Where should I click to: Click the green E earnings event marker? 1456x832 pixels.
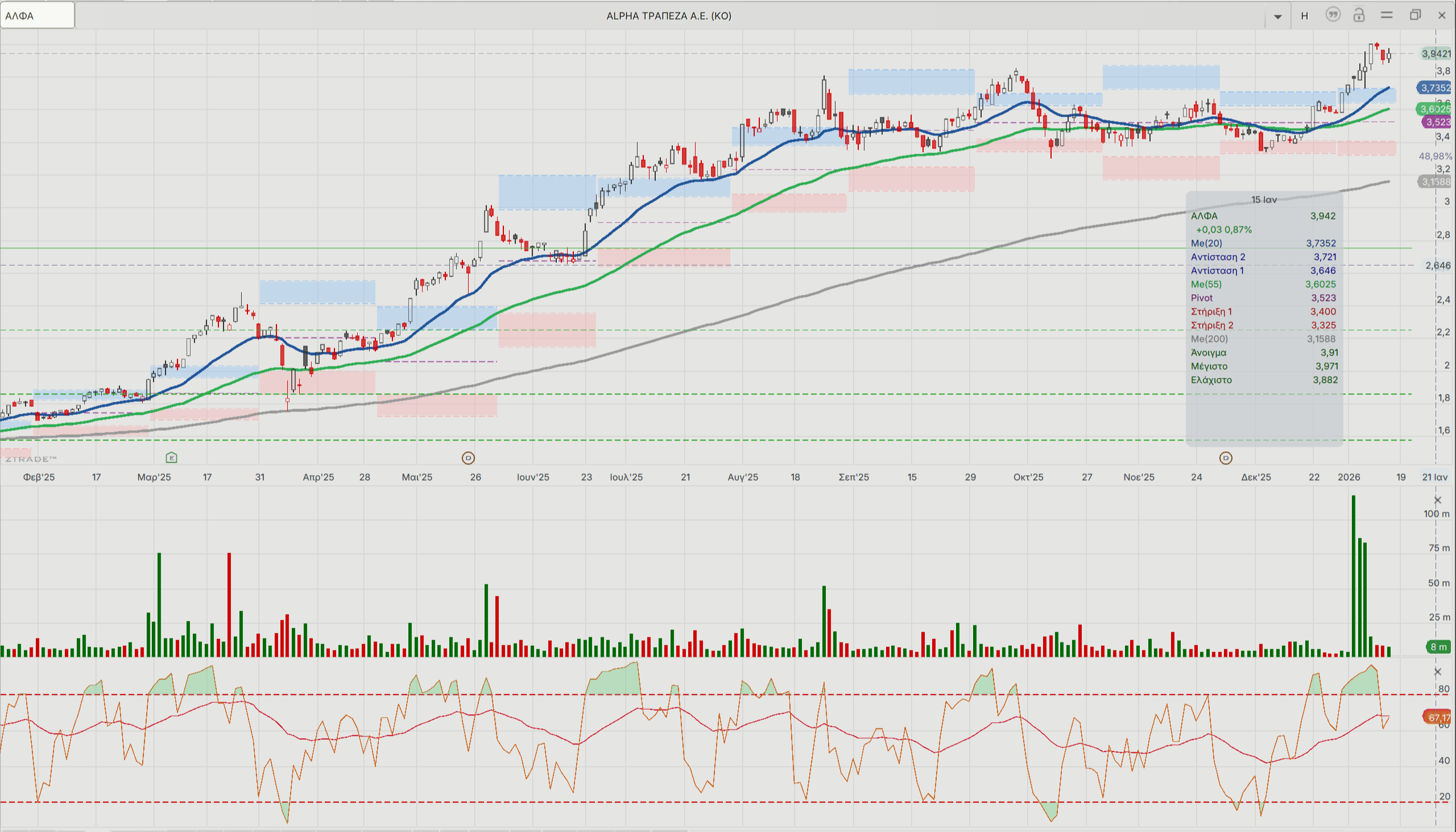(171, 458)
